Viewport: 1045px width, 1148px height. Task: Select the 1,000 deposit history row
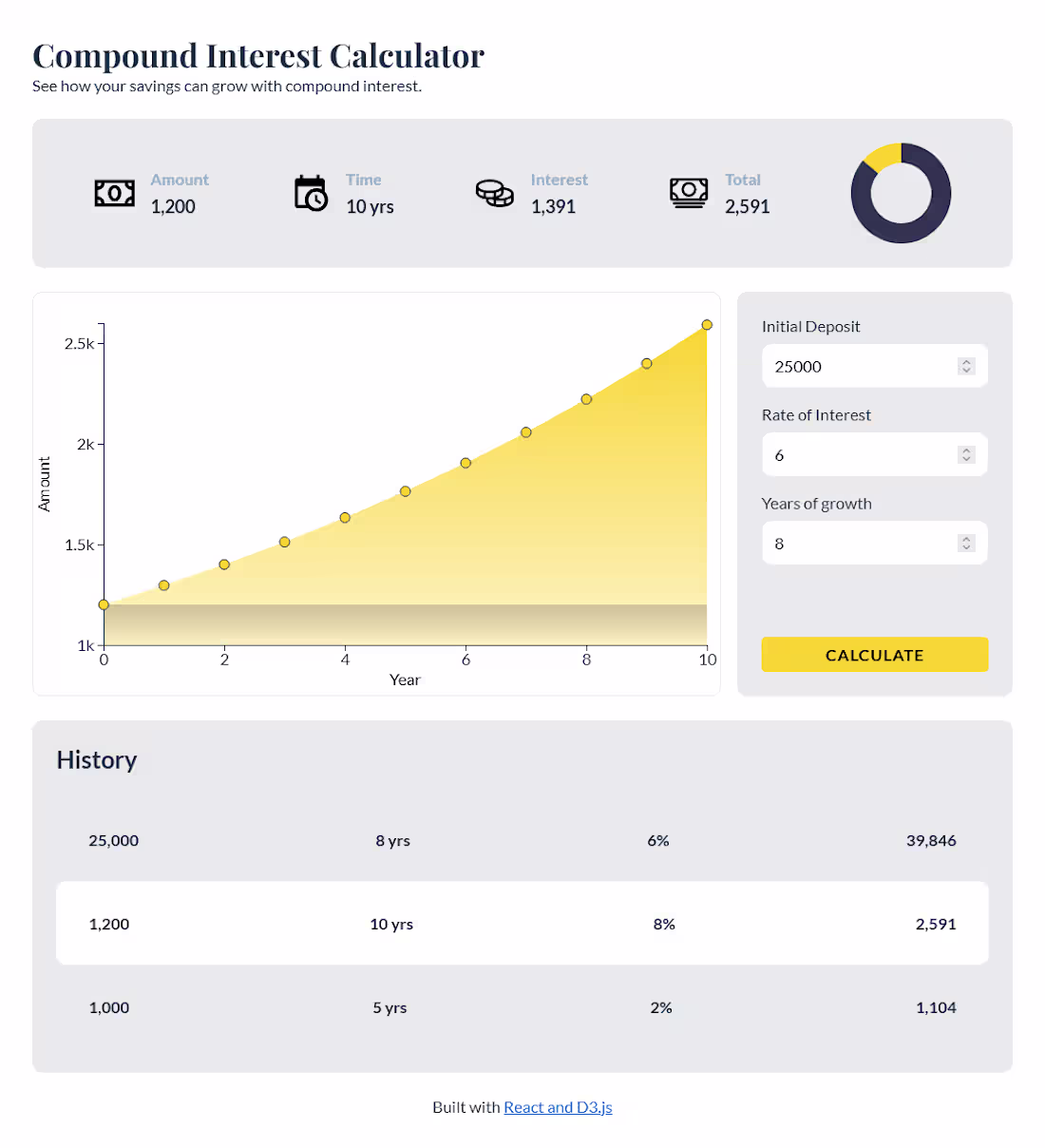(x=522, y=1007)
